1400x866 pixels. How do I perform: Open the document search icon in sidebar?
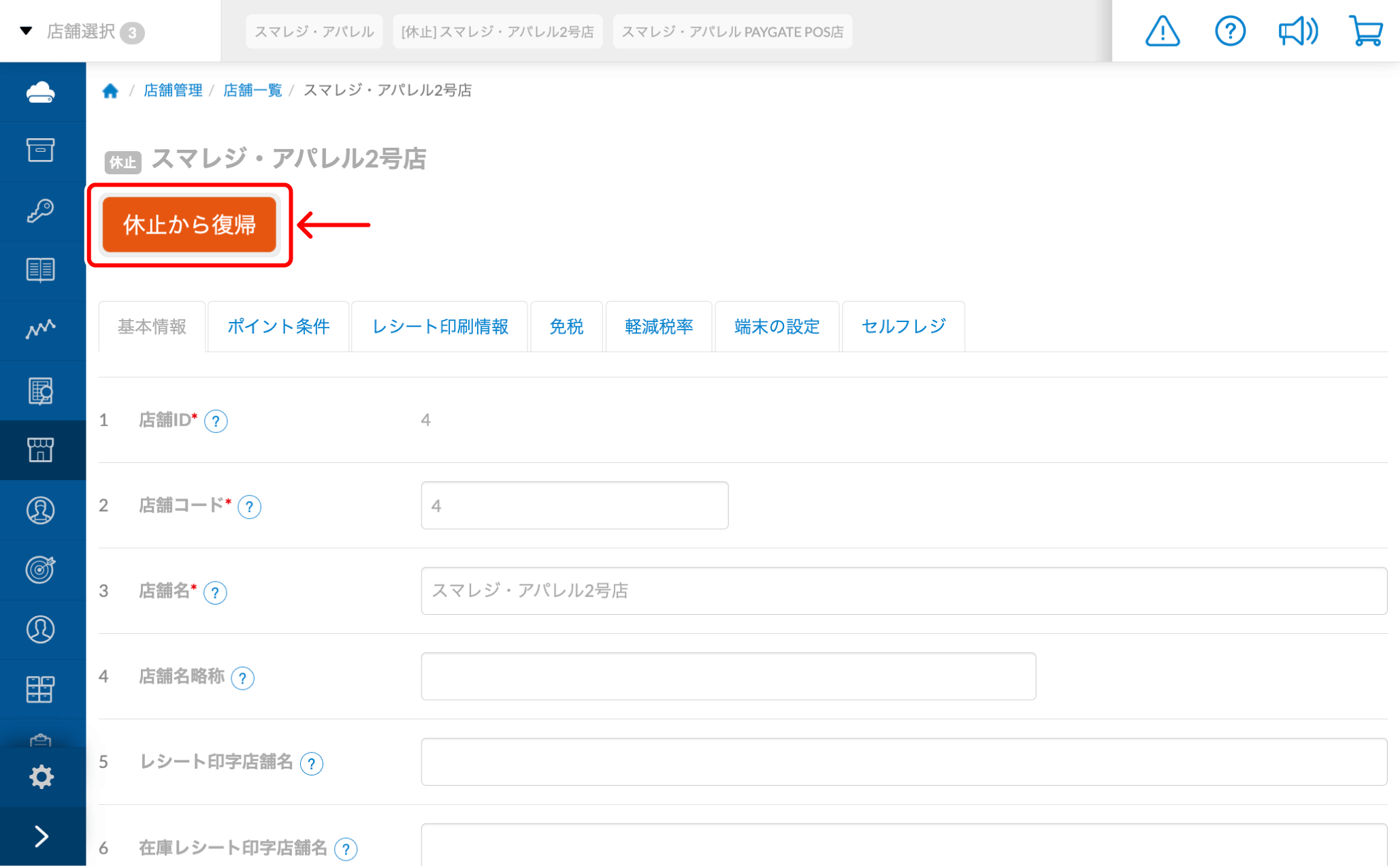coord(41,391)
